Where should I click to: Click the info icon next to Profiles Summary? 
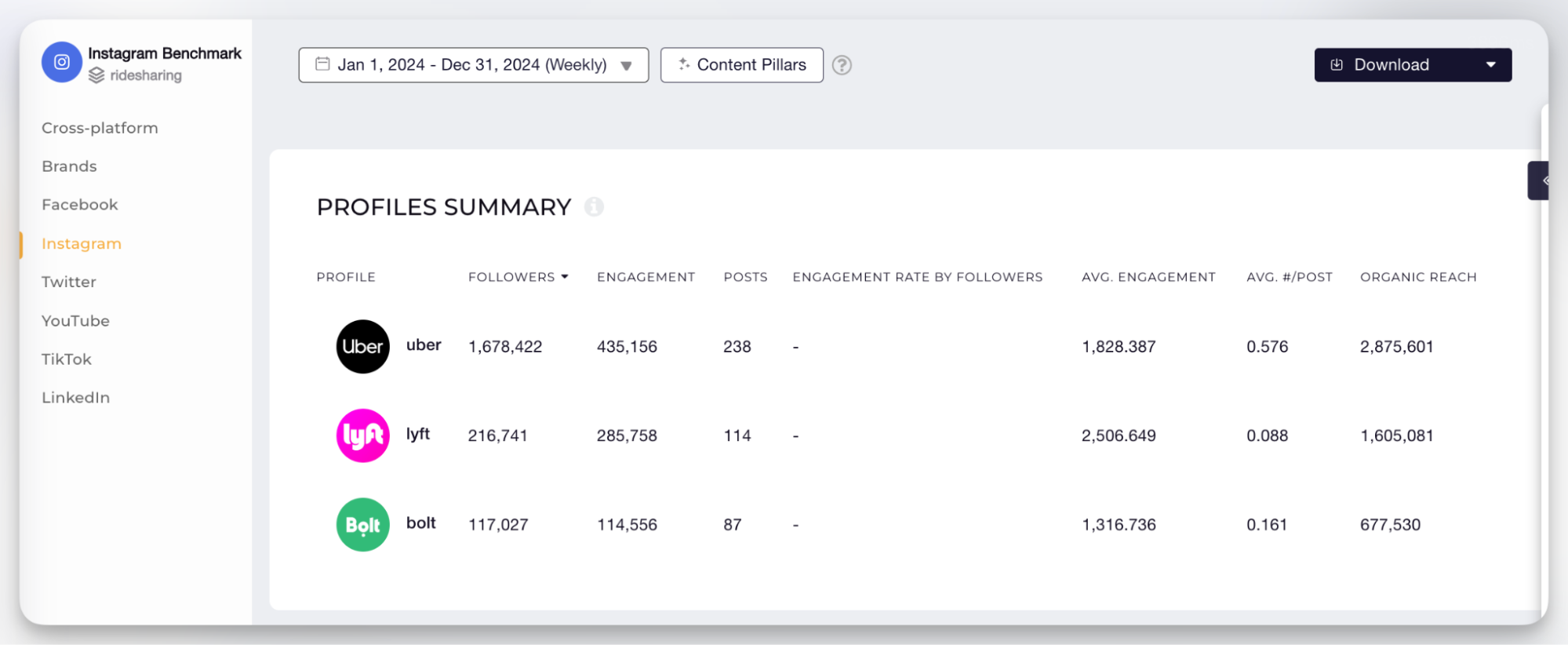(x=595, y=207)
